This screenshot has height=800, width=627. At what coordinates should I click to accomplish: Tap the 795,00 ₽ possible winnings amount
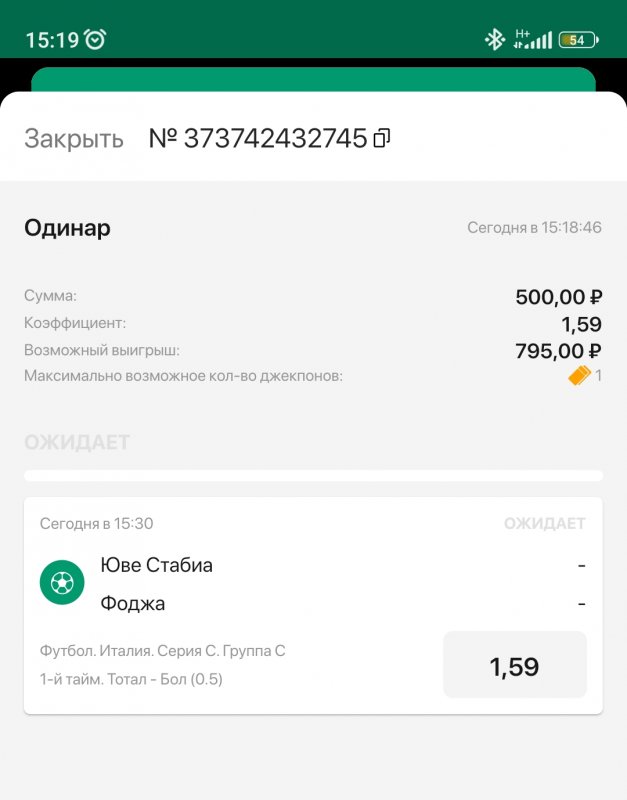point(558,350)
